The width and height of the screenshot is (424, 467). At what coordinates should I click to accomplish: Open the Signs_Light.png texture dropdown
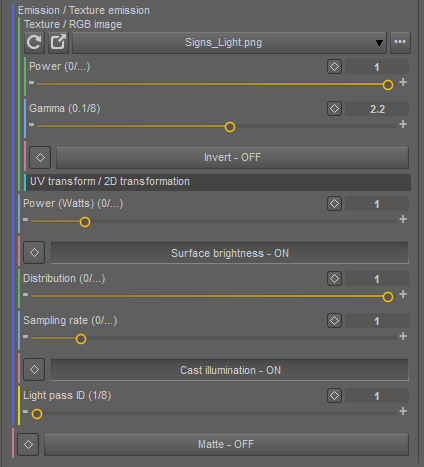229,42
